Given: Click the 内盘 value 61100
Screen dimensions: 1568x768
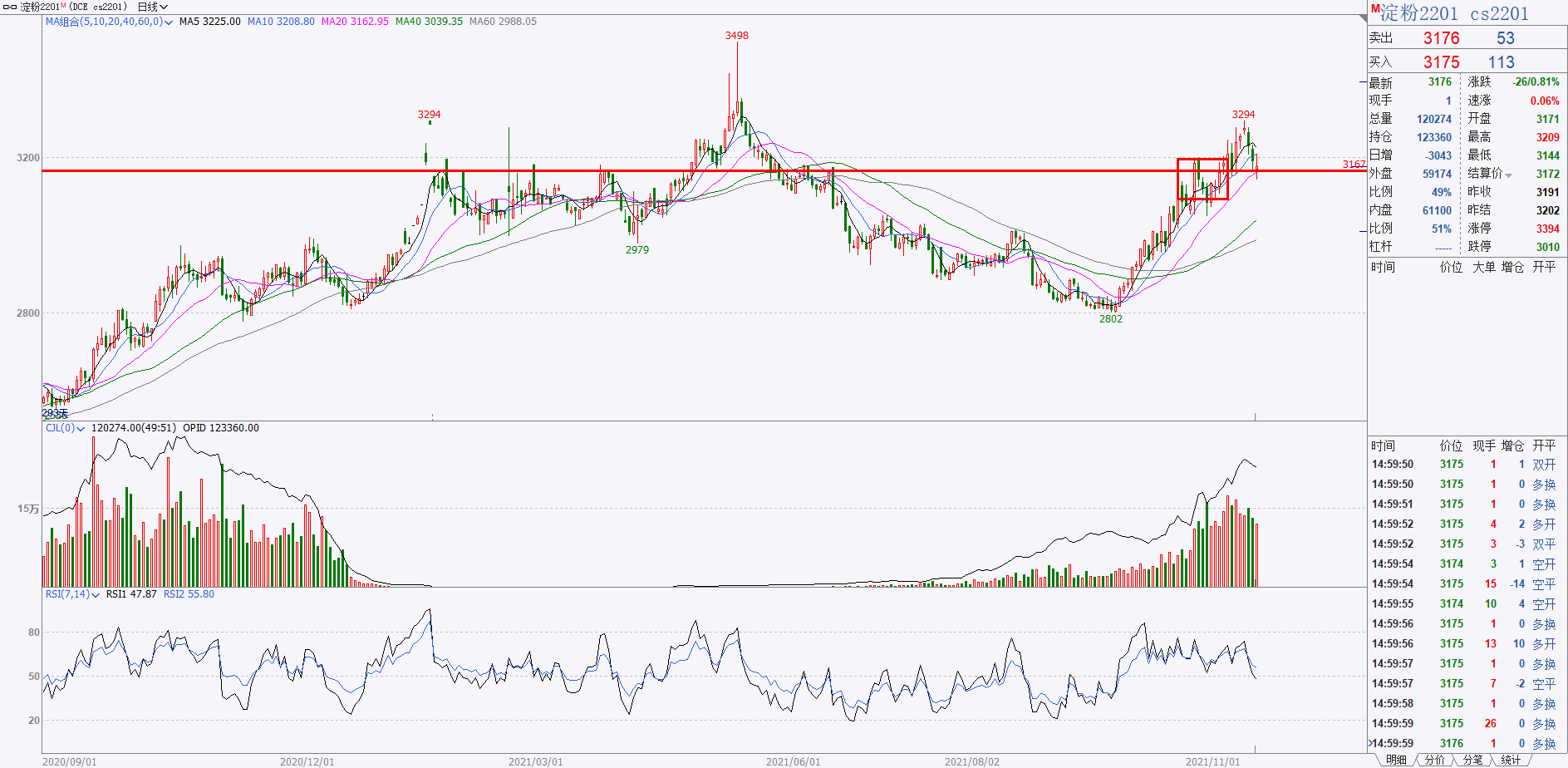Looking at the screenshot, I should pos(1437,210).
